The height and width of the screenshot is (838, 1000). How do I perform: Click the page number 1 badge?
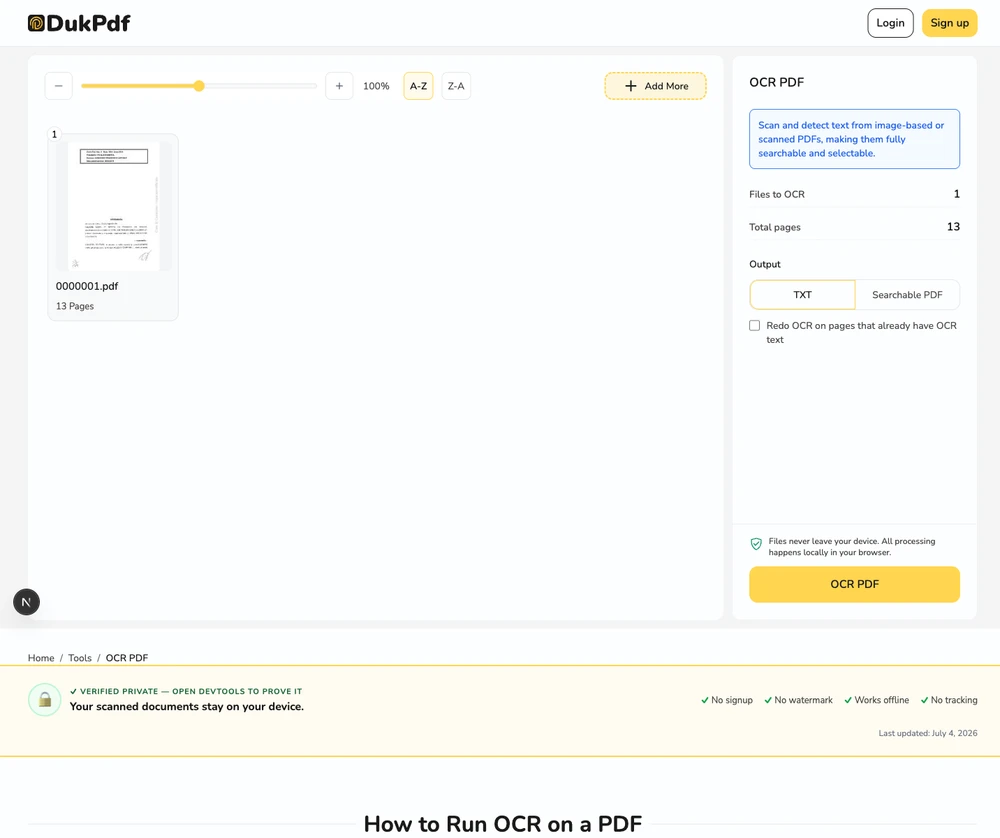tap(54, 135)
